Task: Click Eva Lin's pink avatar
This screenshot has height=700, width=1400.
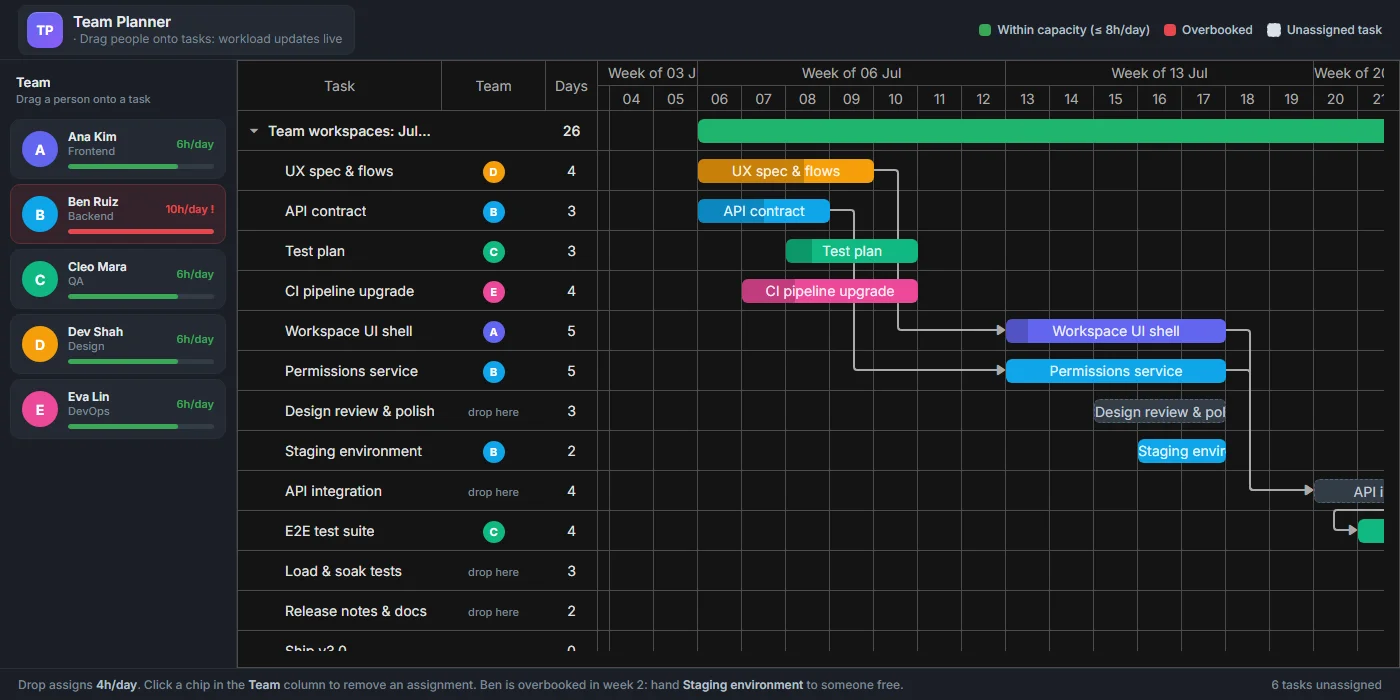Action: click(x=40, y=409)
